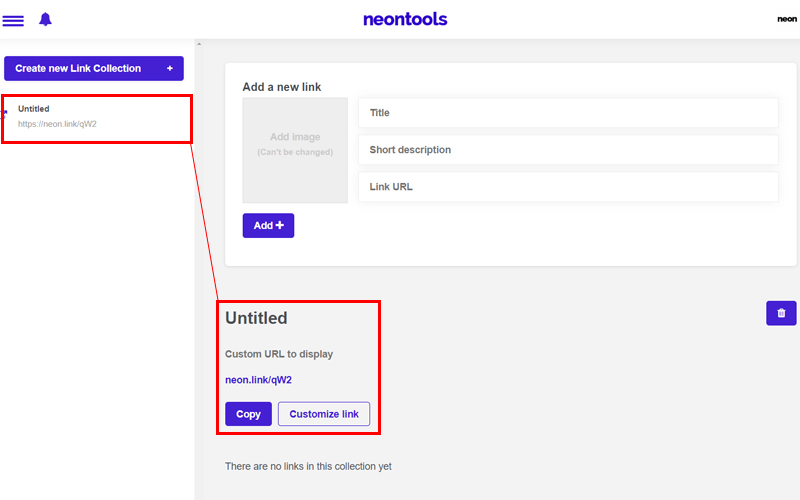Focus the Short description field
The width and height of the screenshot is (800, 500).
568,149
